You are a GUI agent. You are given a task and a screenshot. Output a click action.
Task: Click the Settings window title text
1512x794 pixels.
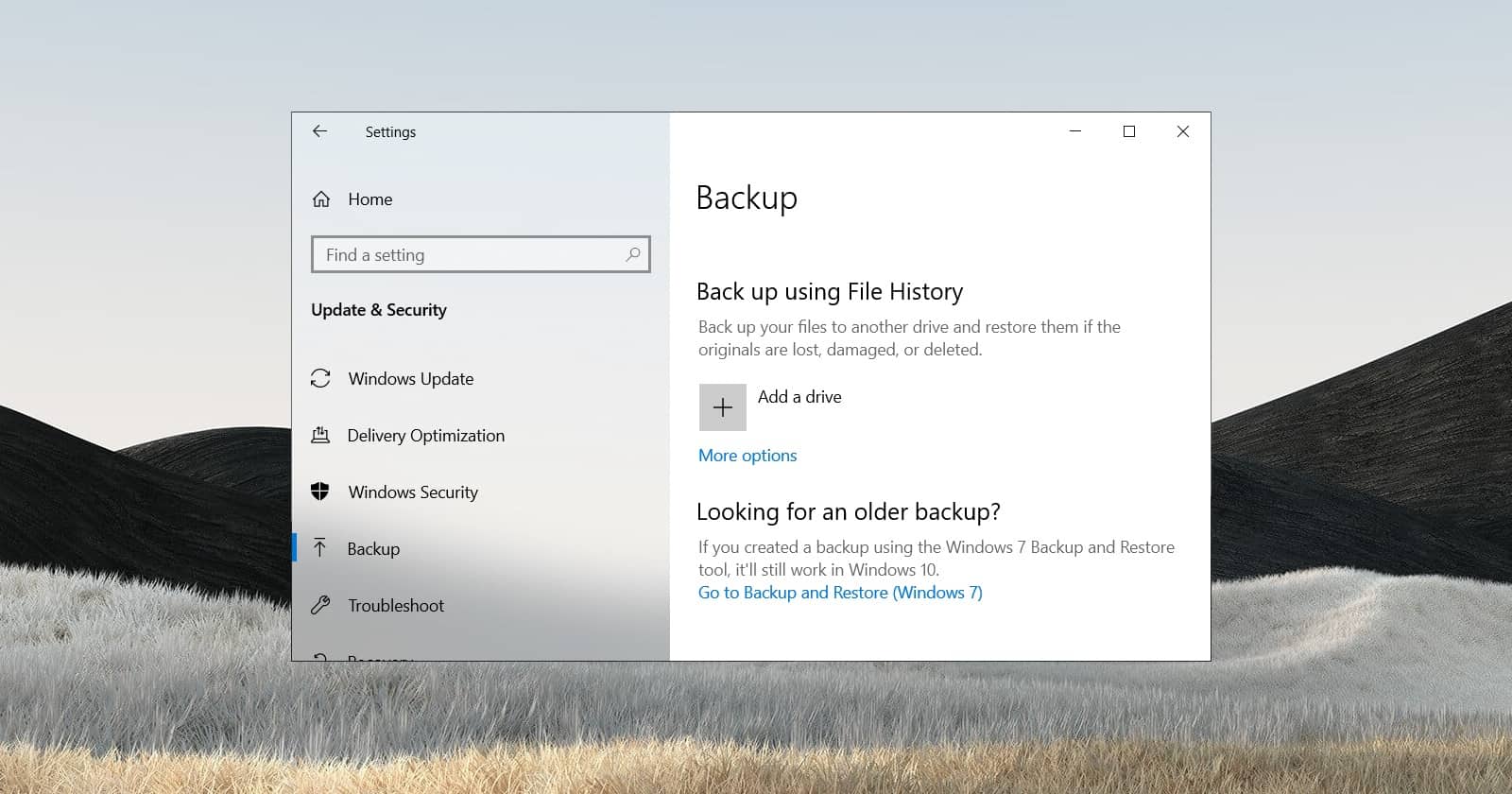tap(390, 132)
